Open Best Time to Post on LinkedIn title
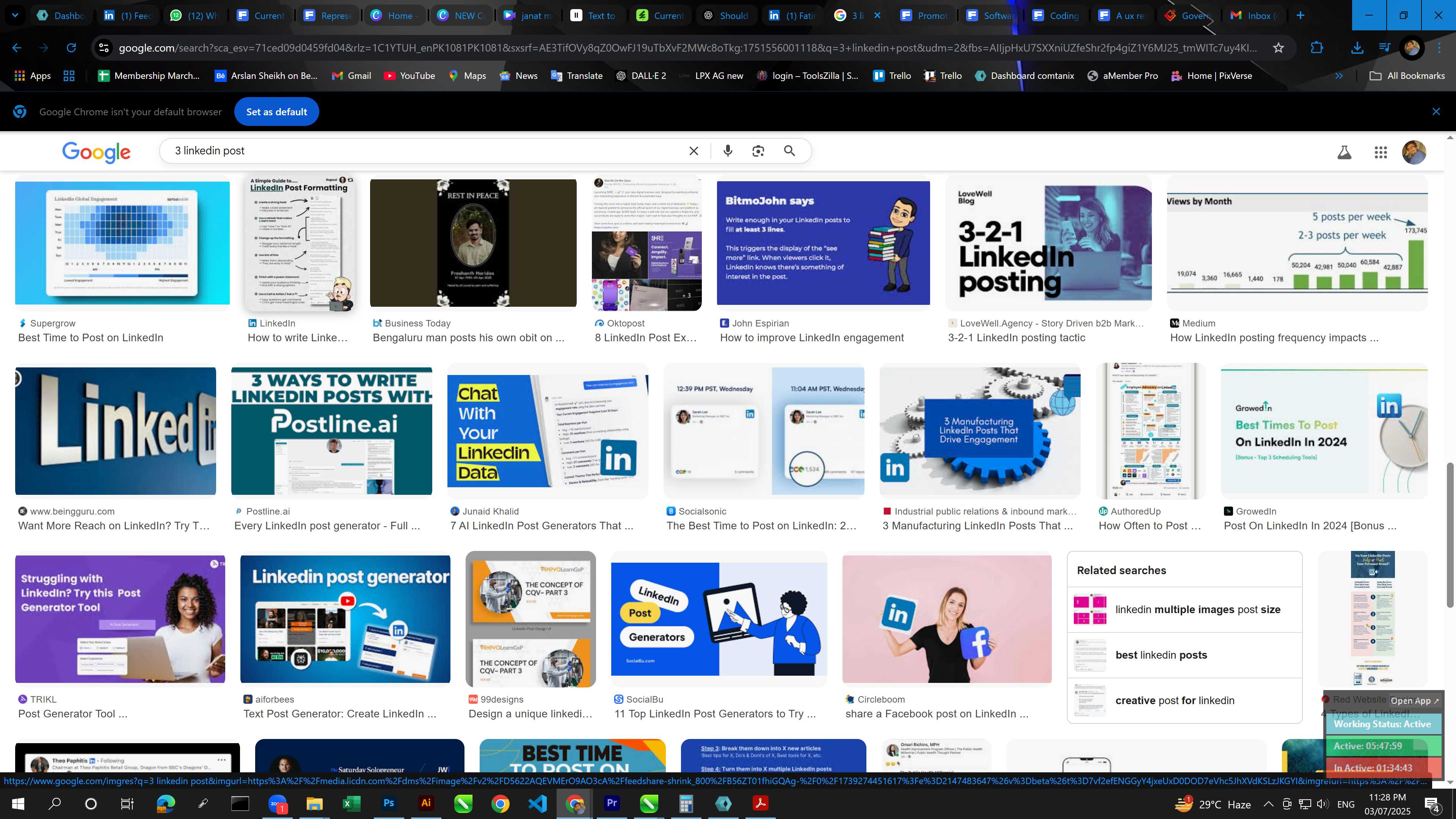1456x819 pixels. point(91,337)
